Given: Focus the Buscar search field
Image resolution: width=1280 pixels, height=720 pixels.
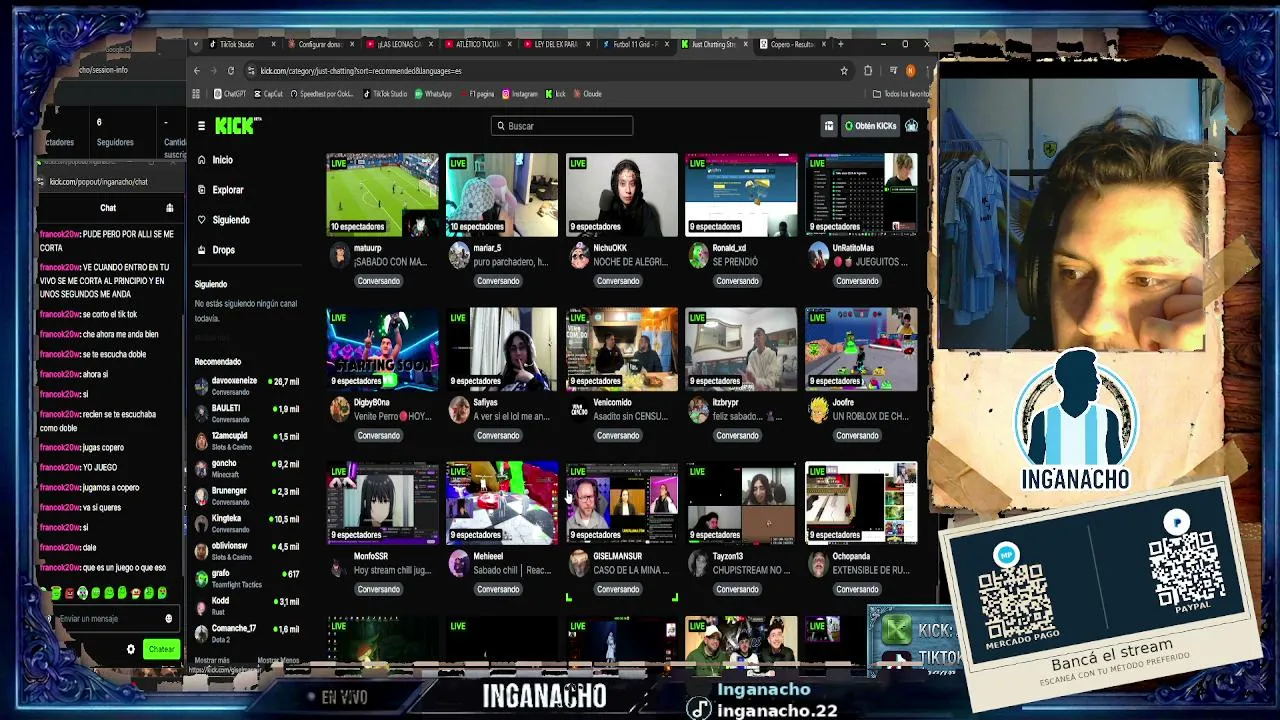Looking at the screenshot, I should click(x=562, y=126).
